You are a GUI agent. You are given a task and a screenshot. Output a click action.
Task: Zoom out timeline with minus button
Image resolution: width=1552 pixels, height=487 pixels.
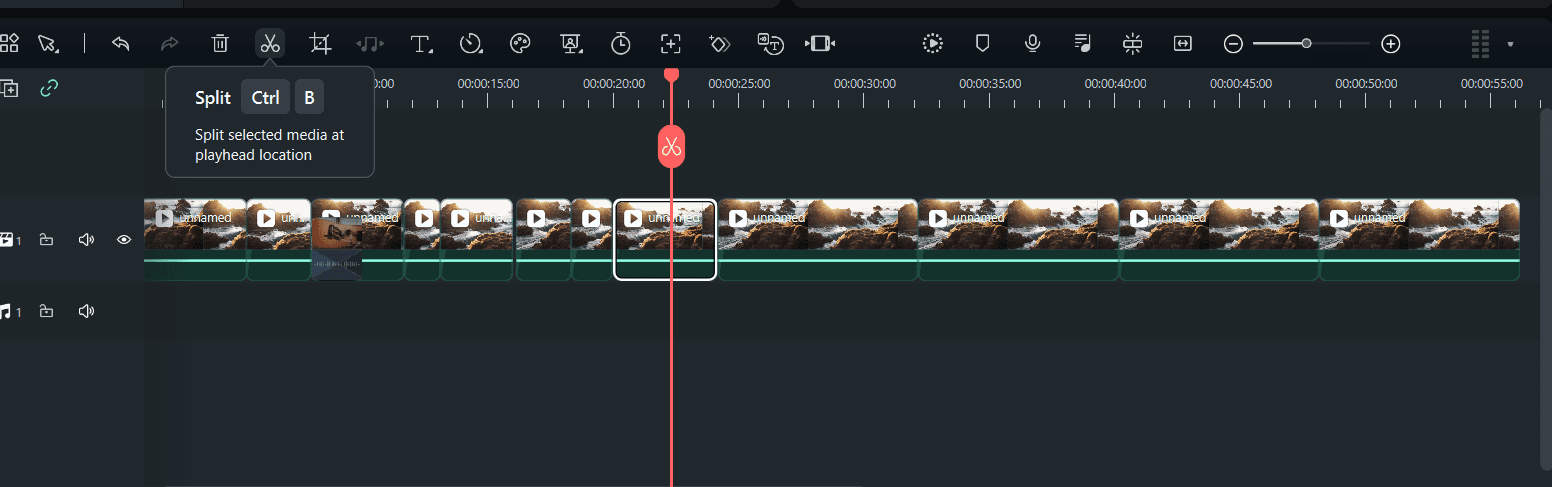[x=1234, y=43]
